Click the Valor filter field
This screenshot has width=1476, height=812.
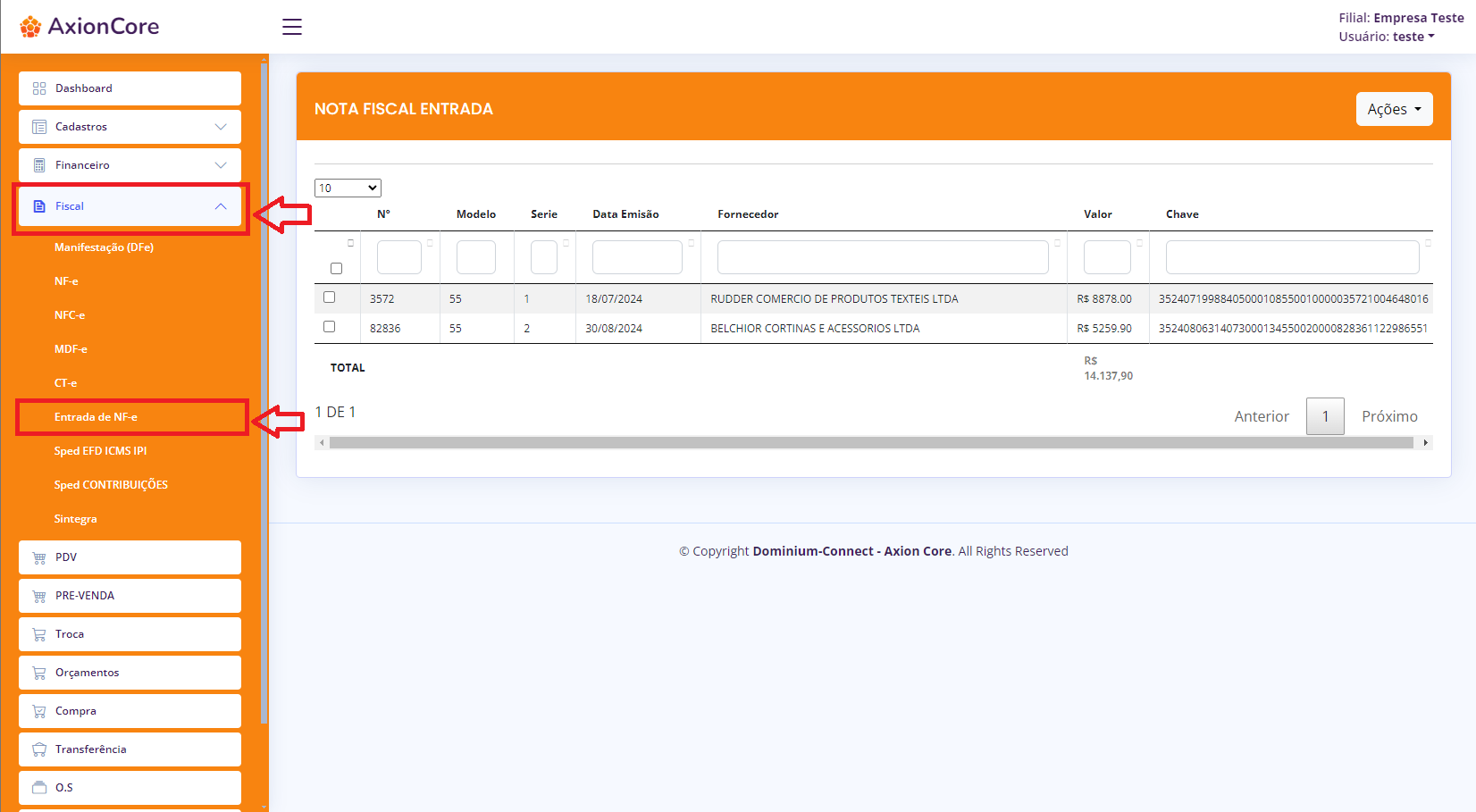(1107, 257)
